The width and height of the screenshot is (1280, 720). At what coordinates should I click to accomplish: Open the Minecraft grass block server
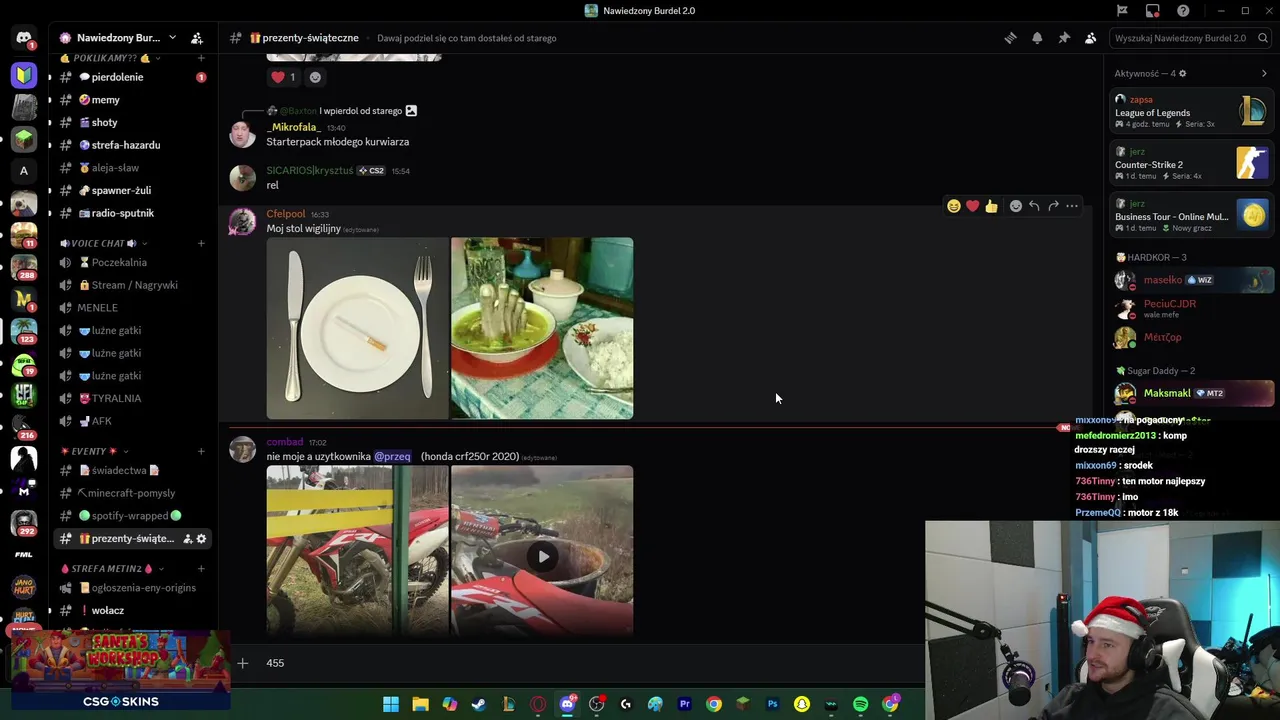(x=24, y=138)
